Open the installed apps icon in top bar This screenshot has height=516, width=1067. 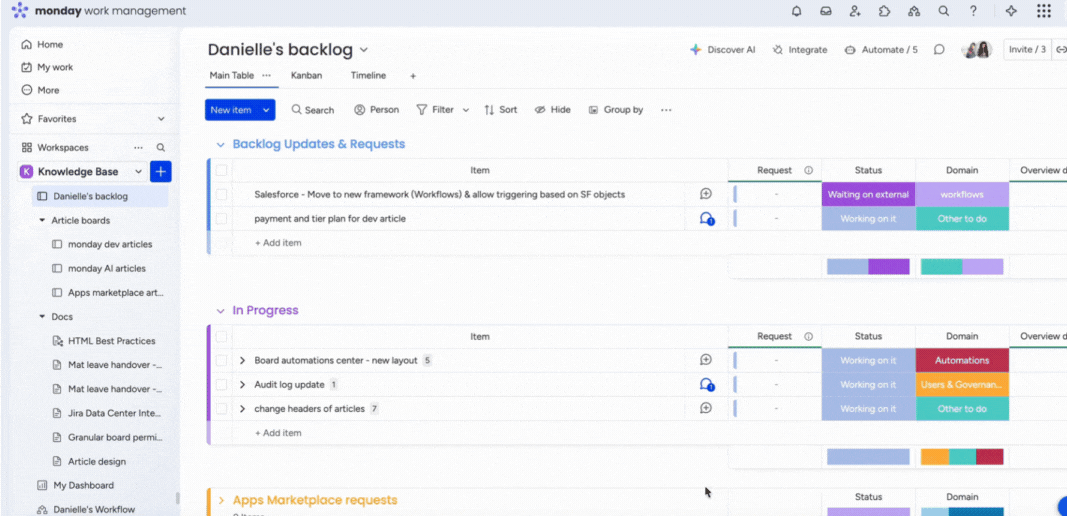(x=914, y=11)
